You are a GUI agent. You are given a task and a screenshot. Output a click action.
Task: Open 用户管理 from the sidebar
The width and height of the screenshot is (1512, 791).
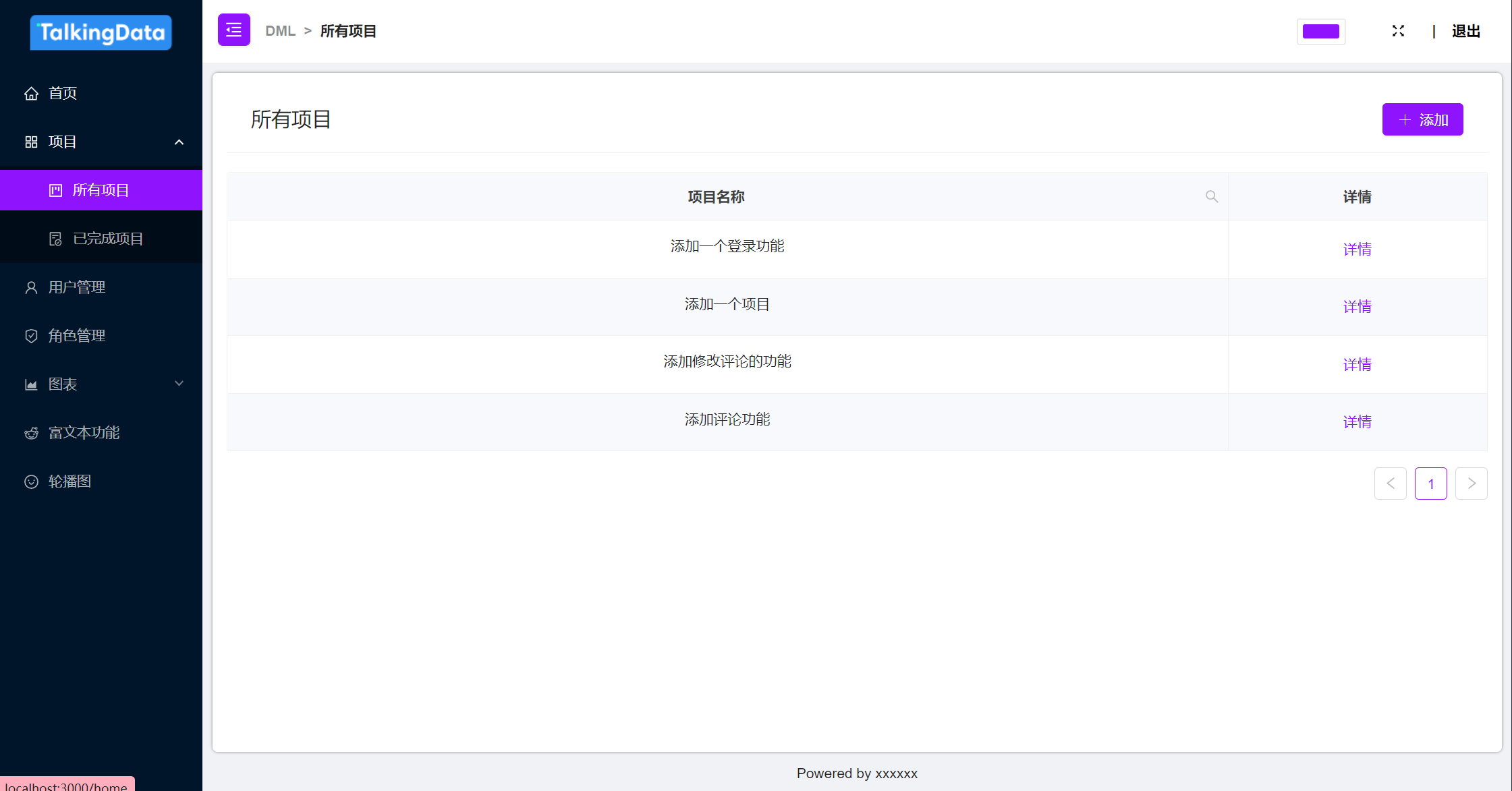76,287
